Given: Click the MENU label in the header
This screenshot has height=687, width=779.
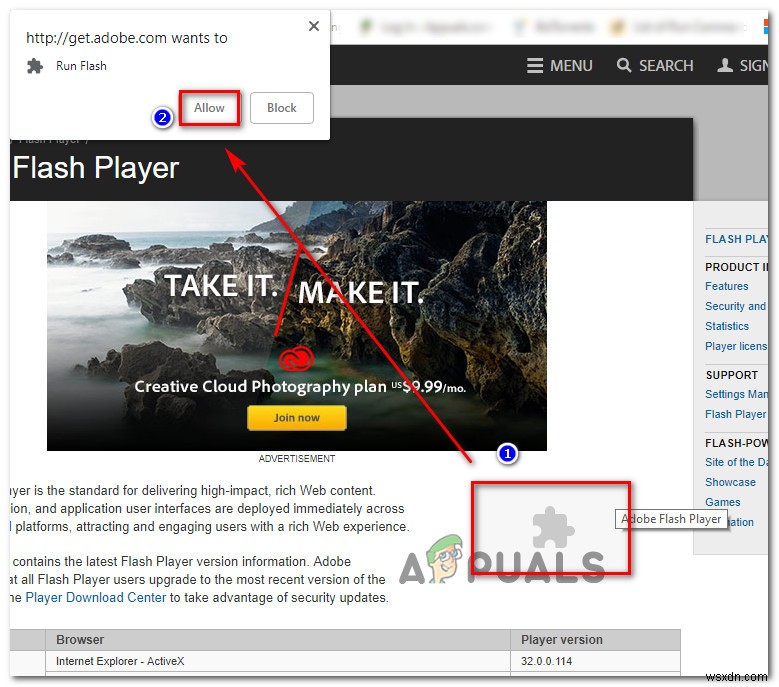Looking at the screenshot, I should (571, 66).
